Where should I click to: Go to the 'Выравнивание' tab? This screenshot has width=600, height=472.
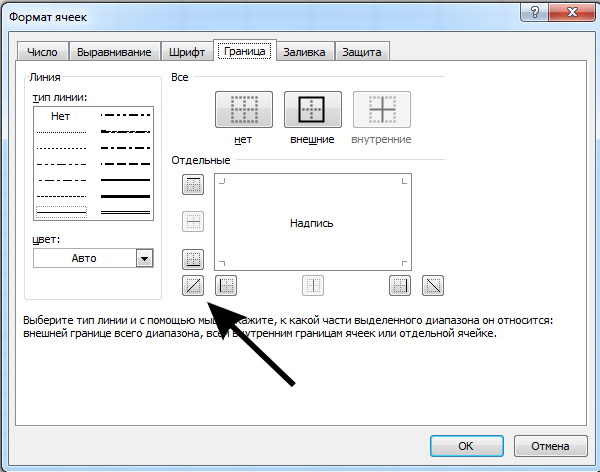[114, 52]
